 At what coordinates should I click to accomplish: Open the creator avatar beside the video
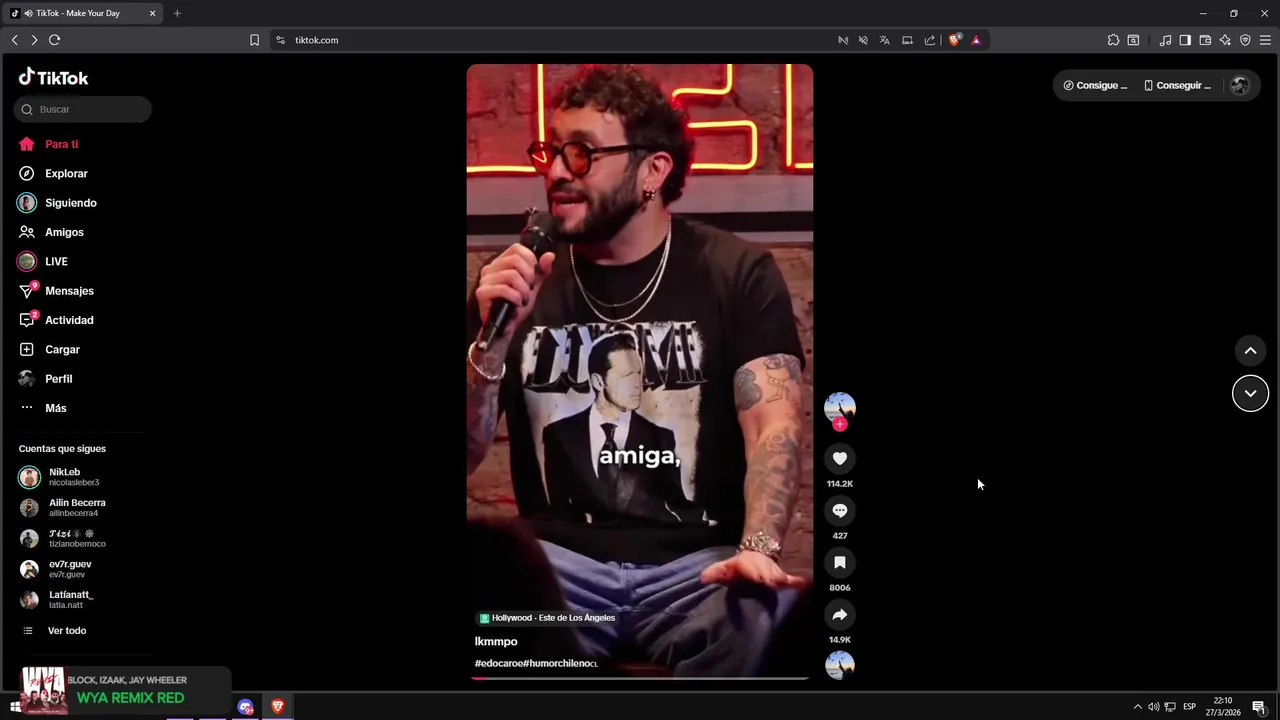click(x=840, y=407)
